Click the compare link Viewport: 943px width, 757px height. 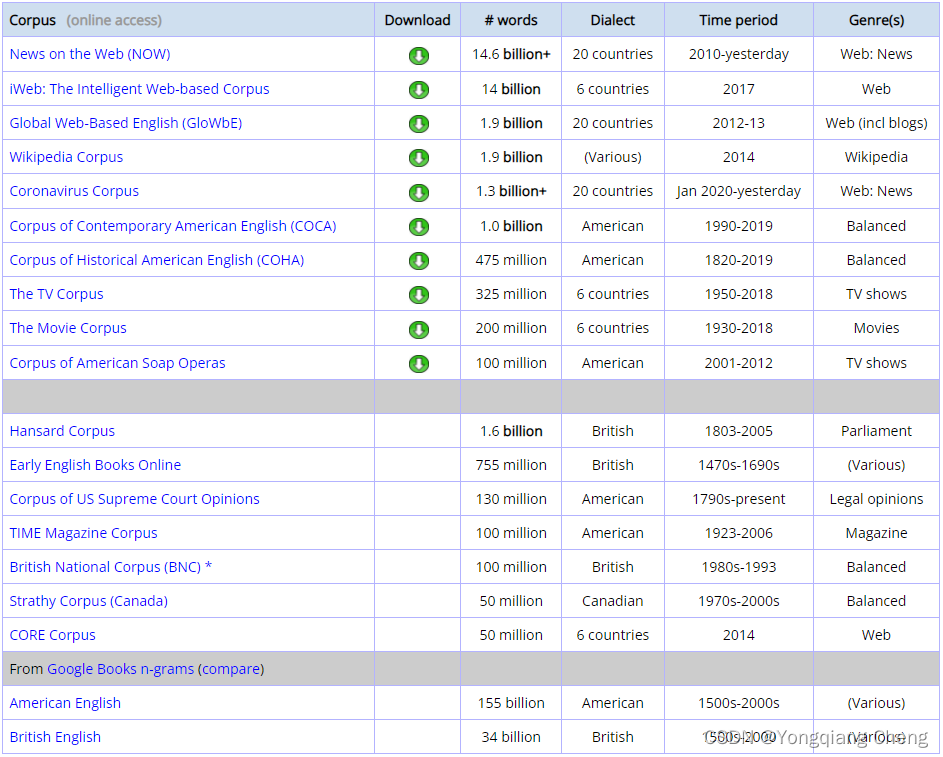[232, 669]
